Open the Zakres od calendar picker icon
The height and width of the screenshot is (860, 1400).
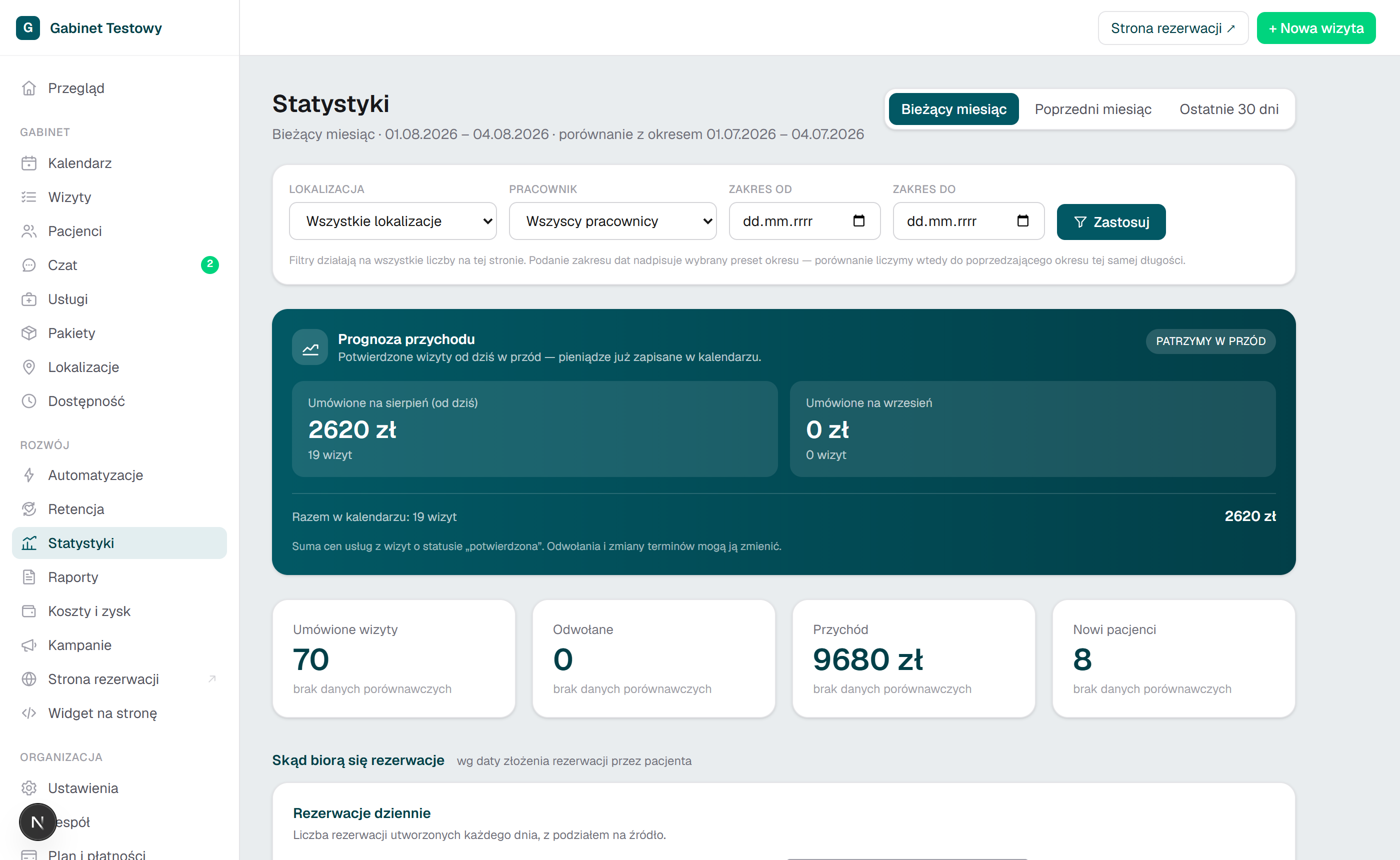[858, 220]
